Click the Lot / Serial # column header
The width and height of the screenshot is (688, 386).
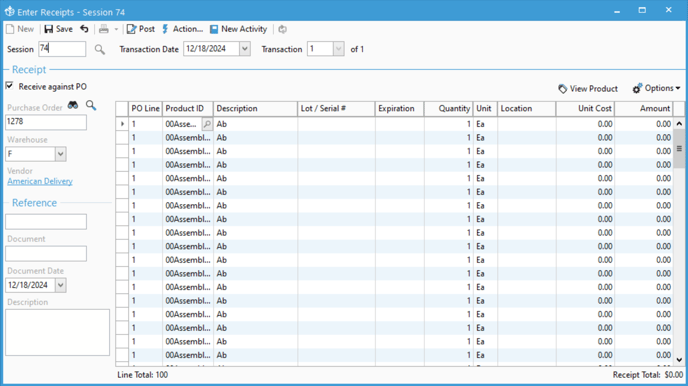pyautogui.click(x=337, y=108)
